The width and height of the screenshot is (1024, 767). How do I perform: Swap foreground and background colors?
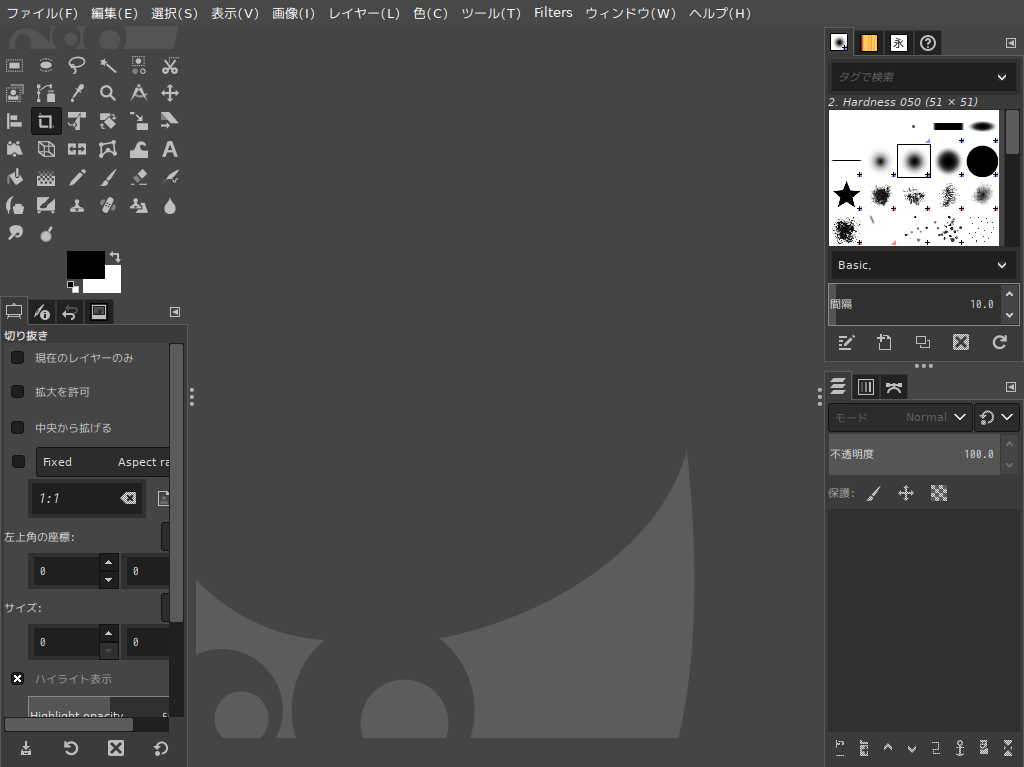(115, 257)
